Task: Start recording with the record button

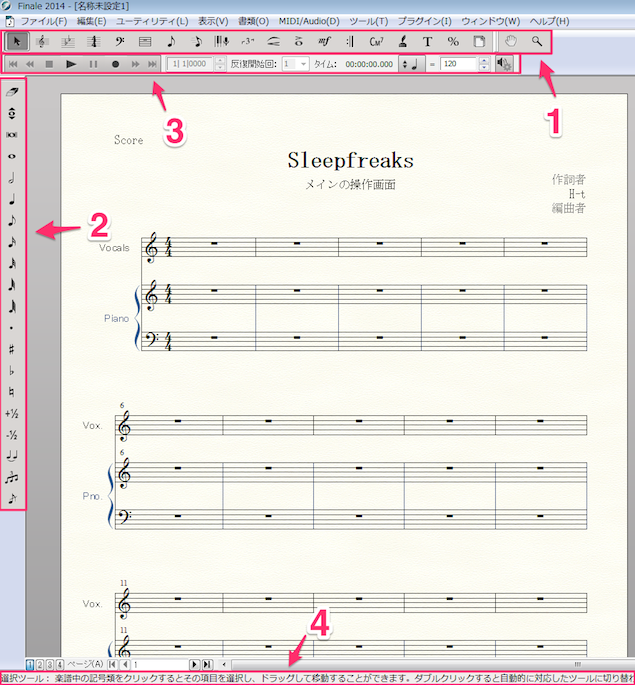Action: pyautogui.click(x=115, y=64)
